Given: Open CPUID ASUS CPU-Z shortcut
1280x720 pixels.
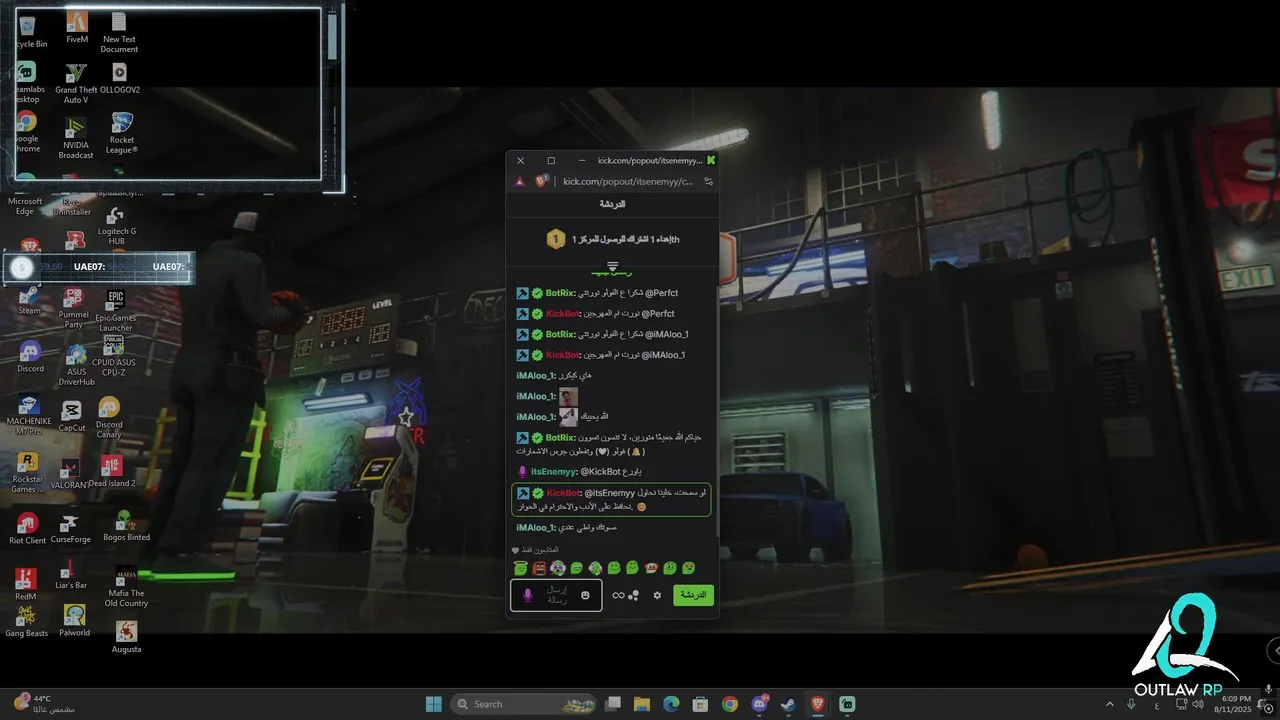Looking at the screenshot, I should click(113, 355).
